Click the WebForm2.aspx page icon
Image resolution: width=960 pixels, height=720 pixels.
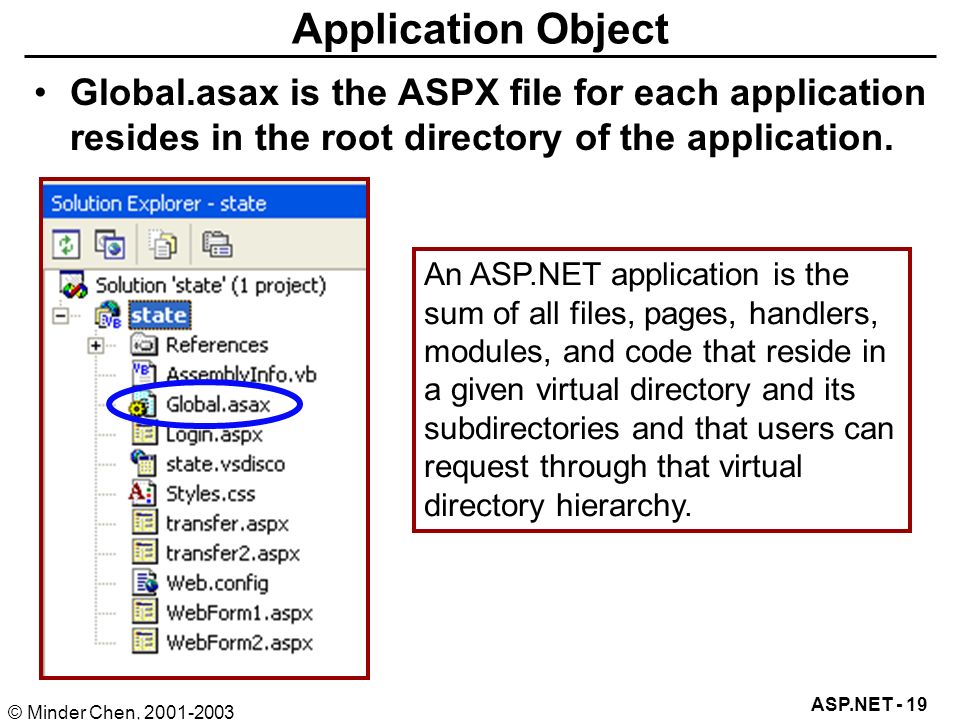click(x=144, y=642)
